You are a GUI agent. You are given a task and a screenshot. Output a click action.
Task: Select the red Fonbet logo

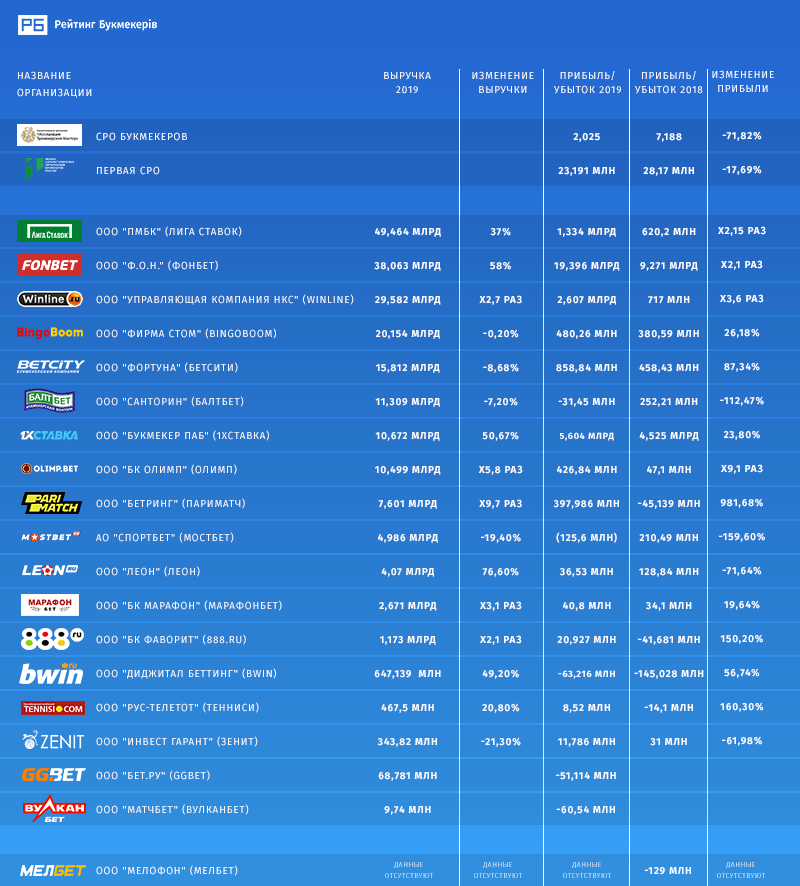[x=49, y=265]
